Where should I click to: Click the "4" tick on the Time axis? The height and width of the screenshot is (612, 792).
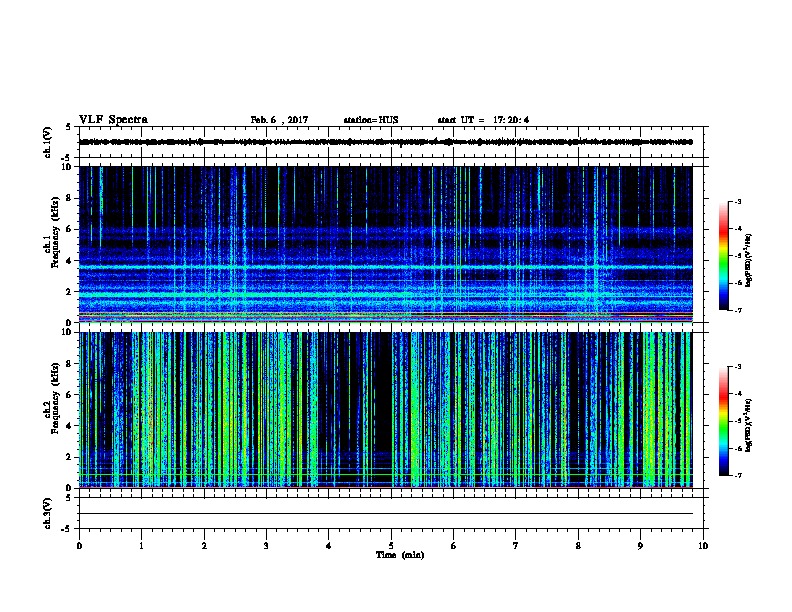click(x=329, y=546)
